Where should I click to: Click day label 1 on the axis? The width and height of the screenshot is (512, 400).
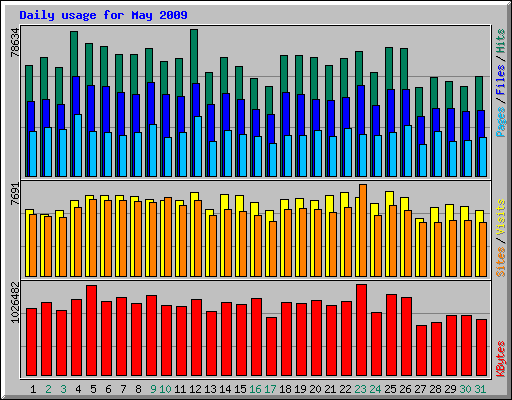pyautogui.click(x=33, y=389)
